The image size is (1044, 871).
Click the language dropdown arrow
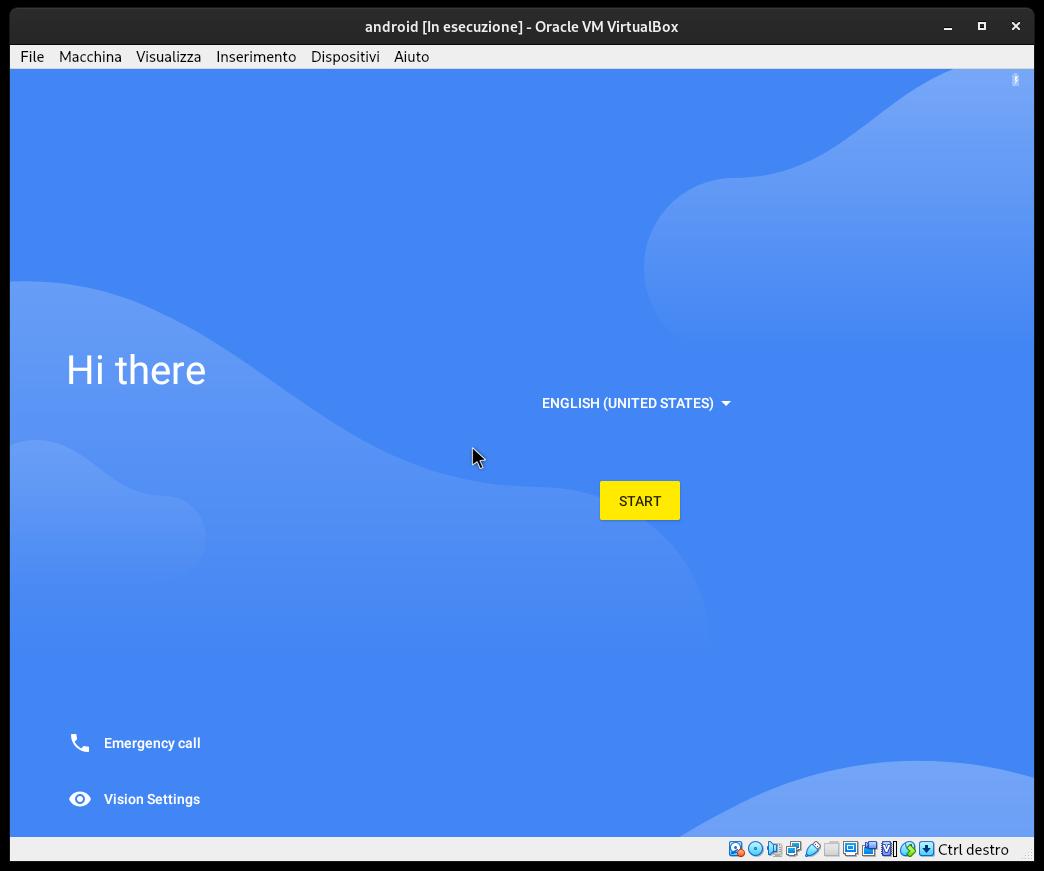coord(726,404)
